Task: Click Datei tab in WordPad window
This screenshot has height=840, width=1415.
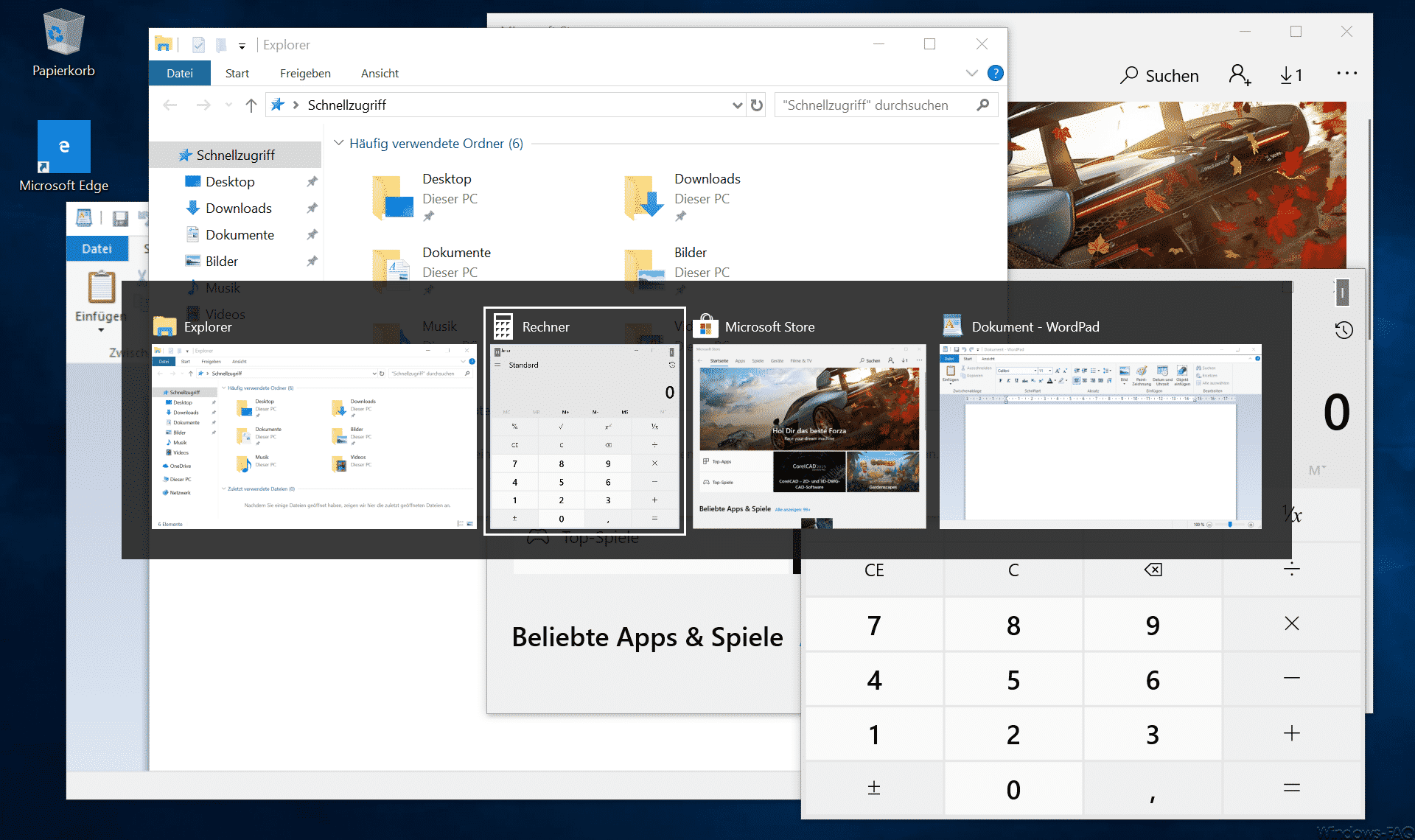Action: coord(97,248)
